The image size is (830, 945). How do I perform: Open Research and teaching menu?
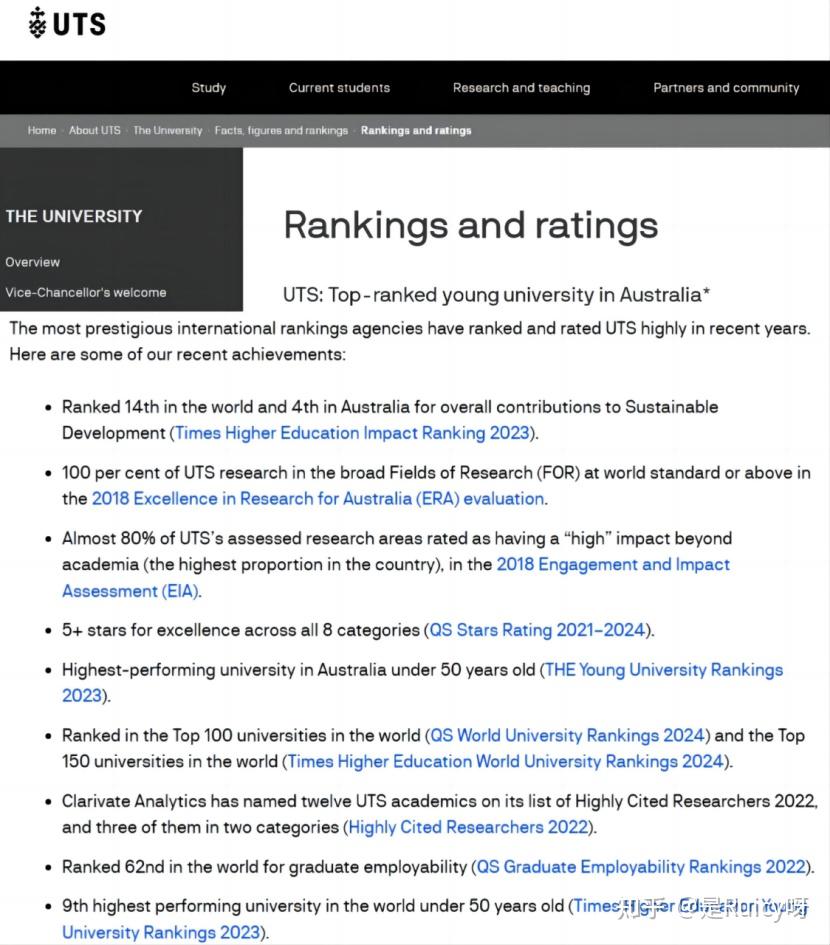pos(521,88)
